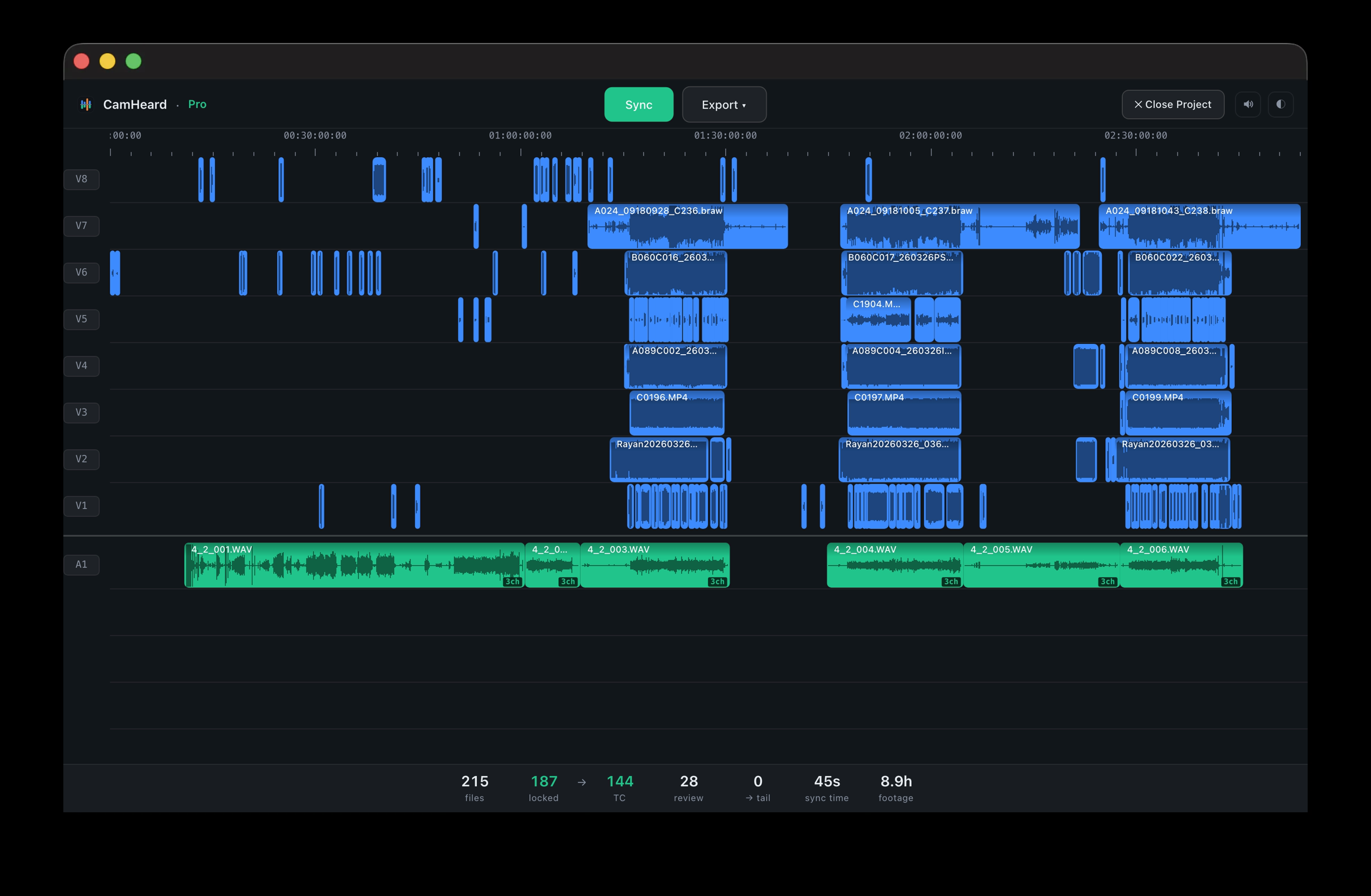
Task: Select the V1 track label
Action: (x=81, y=506)
